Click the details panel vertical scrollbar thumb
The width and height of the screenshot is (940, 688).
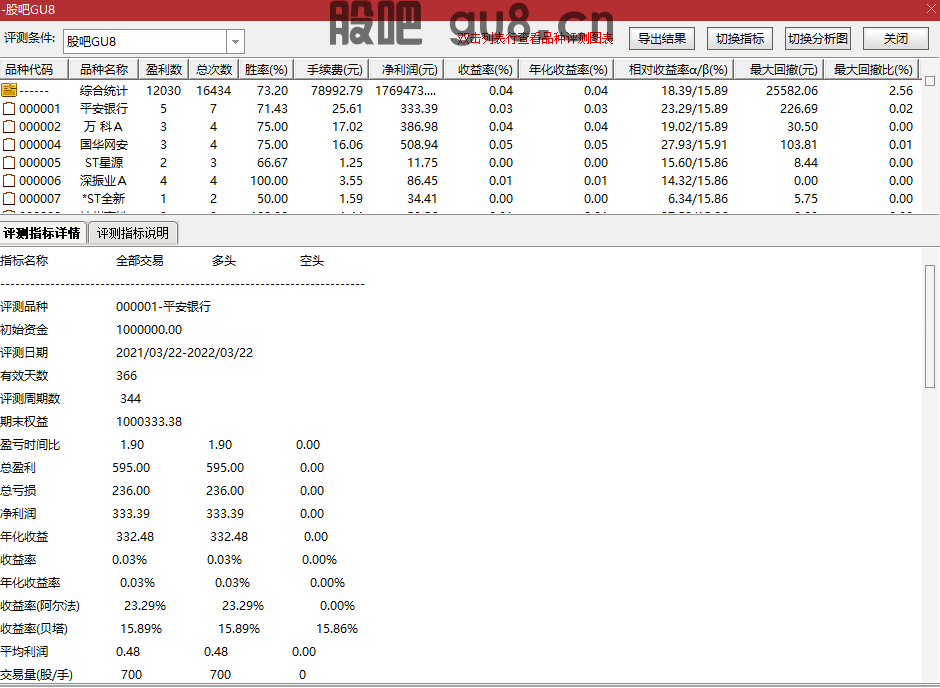[930, 326]
